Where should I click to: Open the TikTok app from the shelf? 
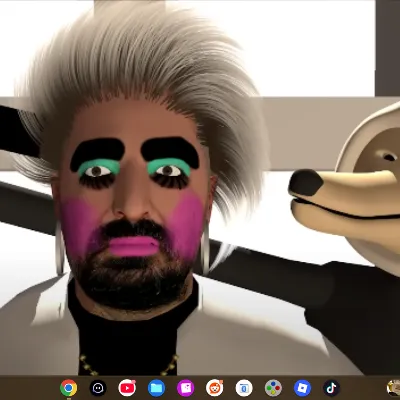point(332,388)
